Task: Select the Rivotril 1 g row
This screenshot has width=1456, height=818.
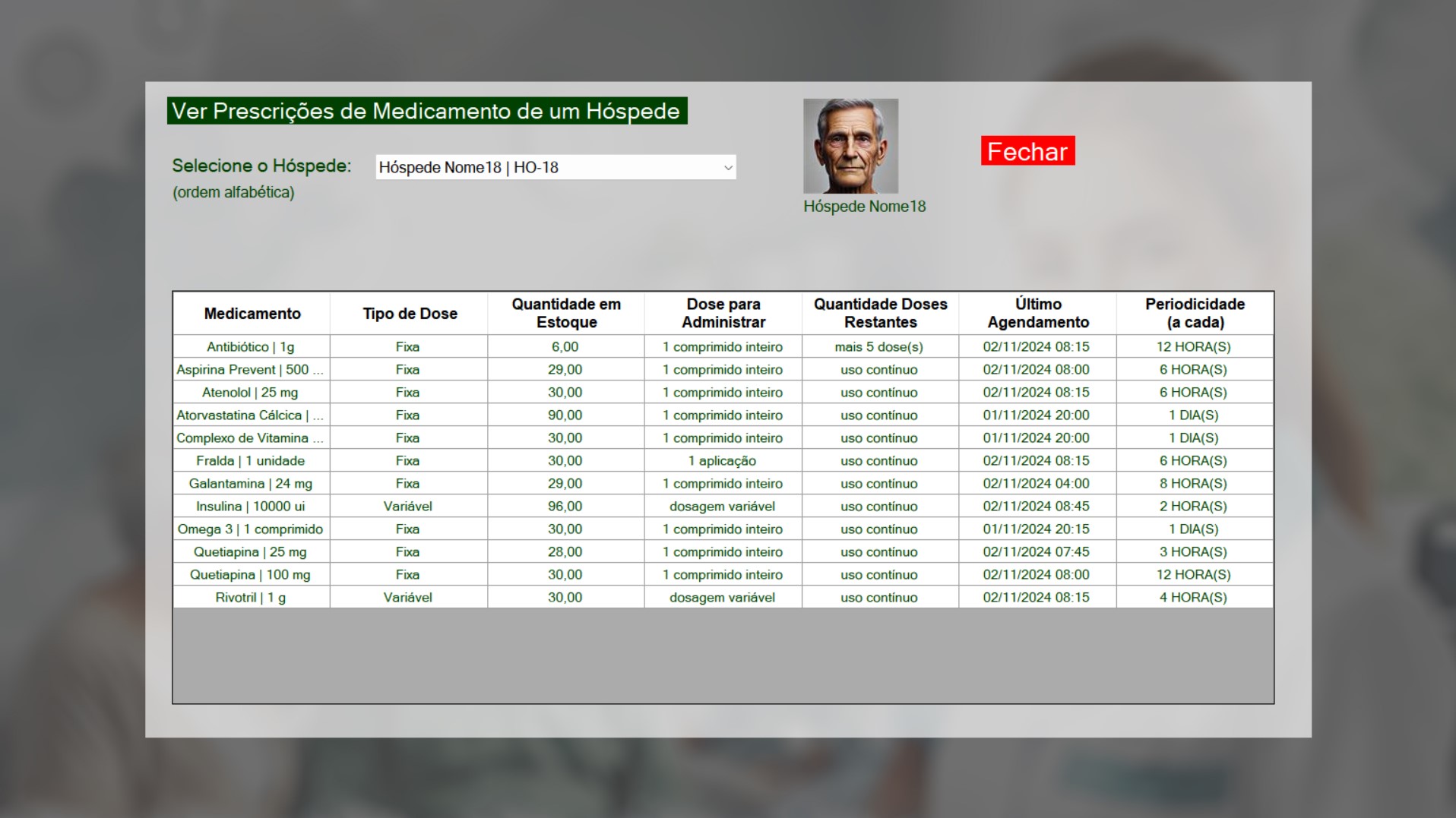Action: point(251,598)
